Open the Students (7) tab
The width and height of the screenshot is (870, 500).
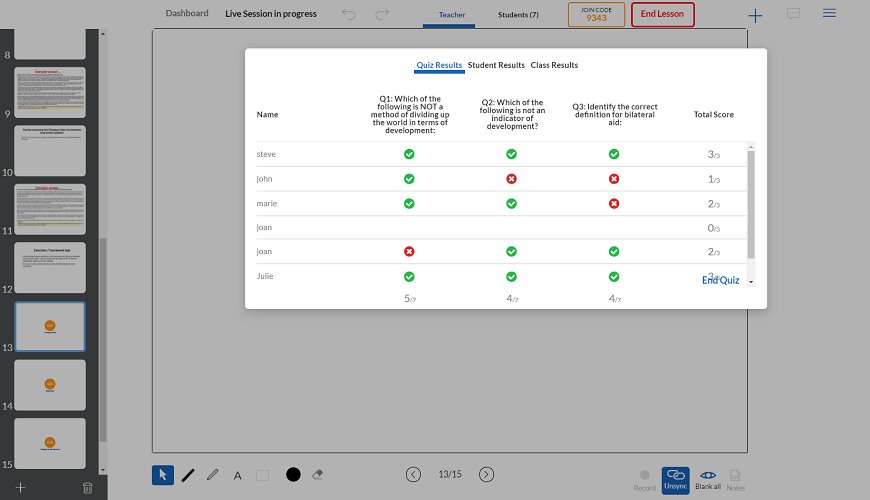pos(518,15)
